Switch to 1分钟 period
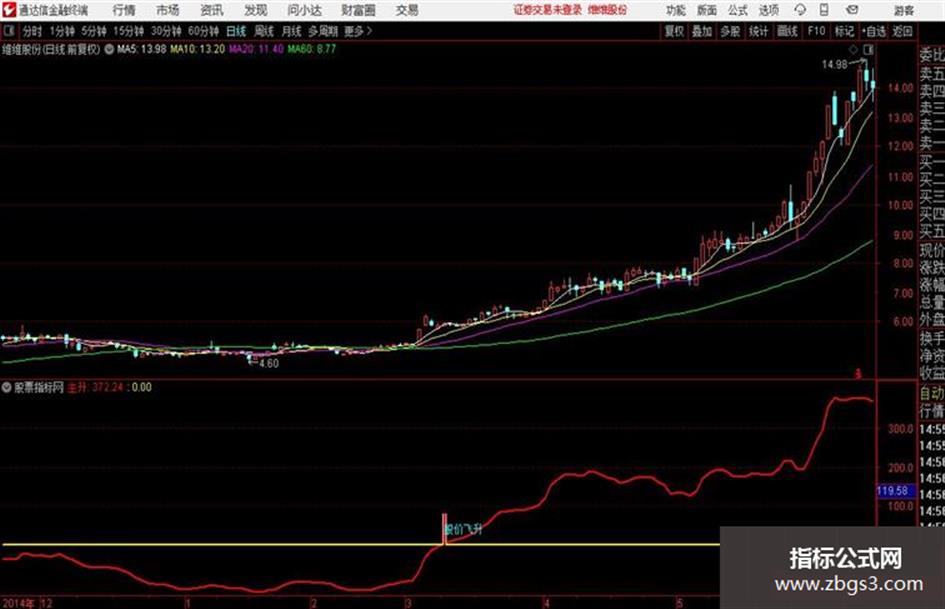The height and width of the screenshot is (609, 945). (x=62, y=31)
